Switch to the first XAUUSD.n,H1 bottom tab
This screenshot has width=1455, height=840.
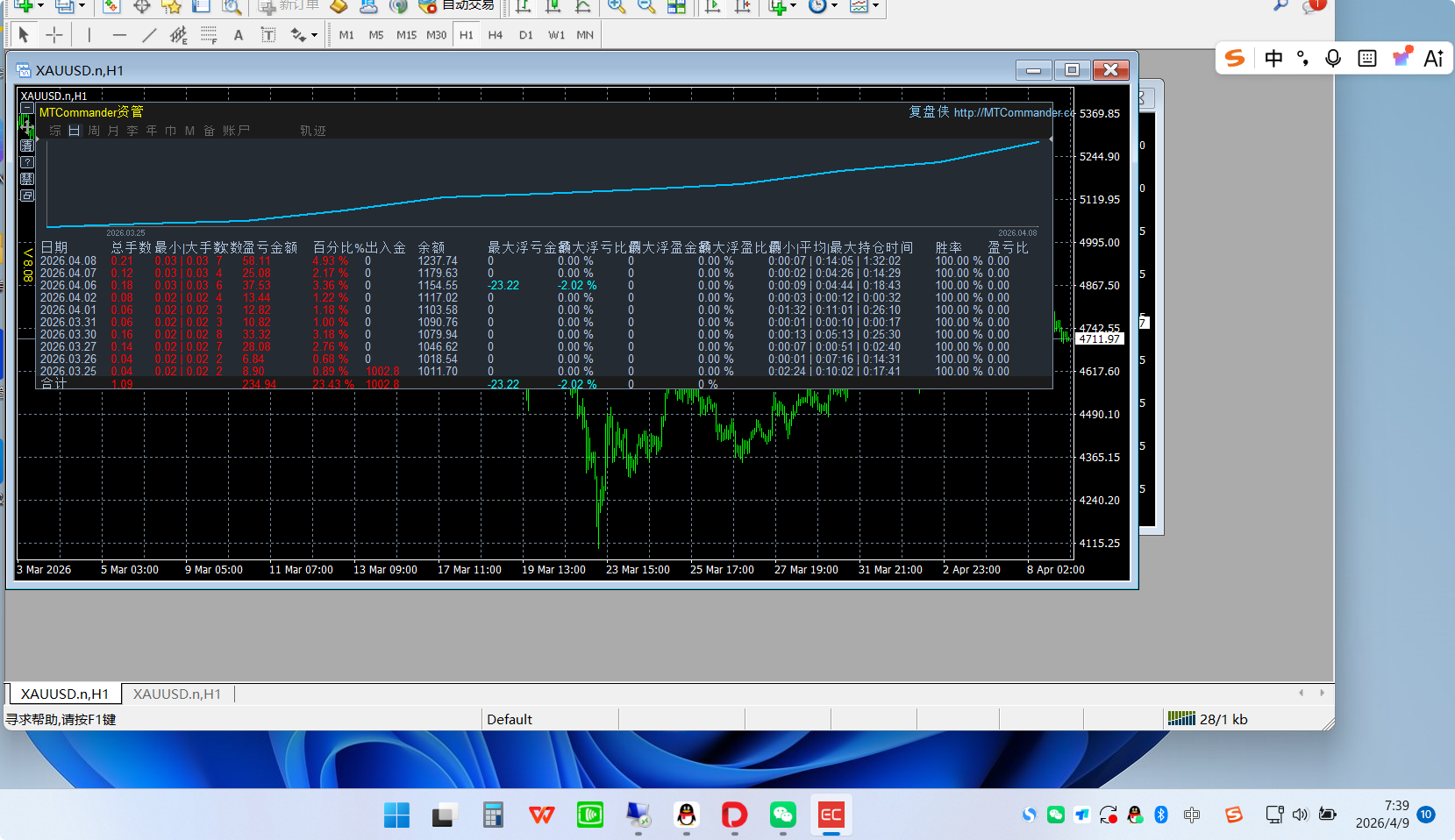pos(65,694)
